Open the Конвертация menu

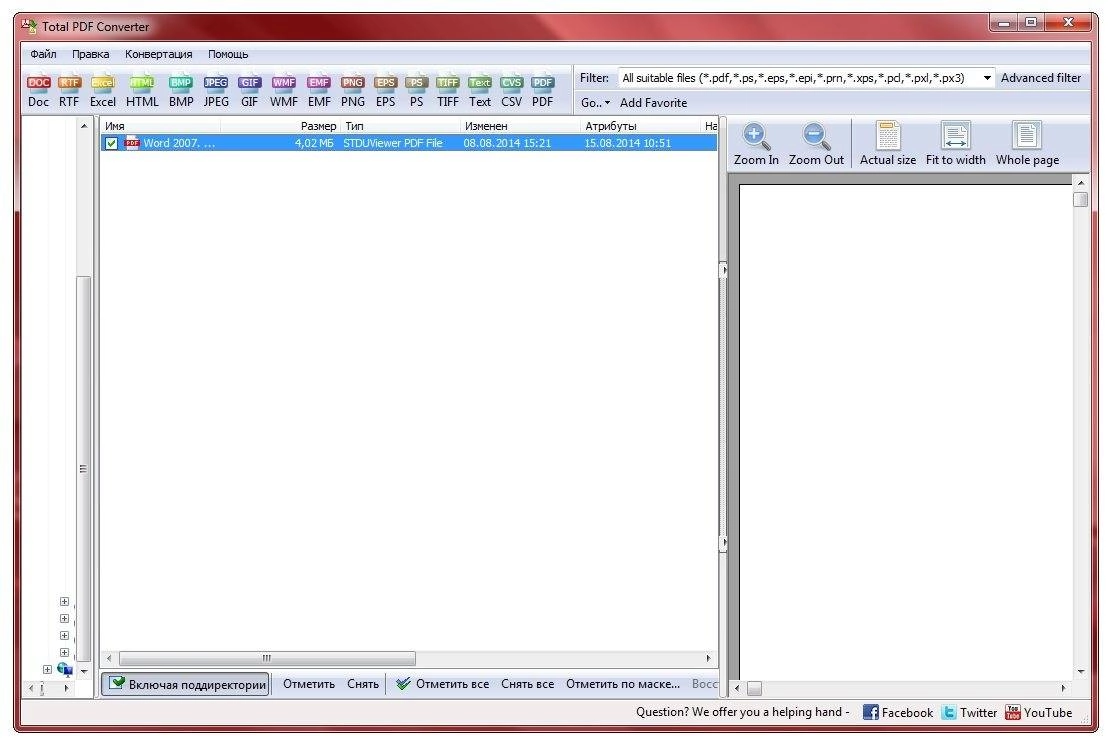click(x=159, y=54)
